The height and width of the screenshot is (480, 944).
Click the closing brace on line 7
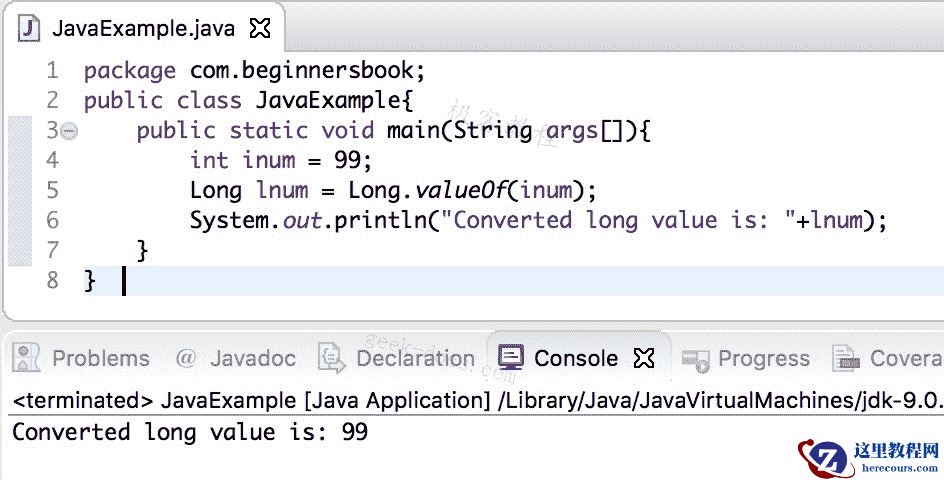(x=142, y=250)
